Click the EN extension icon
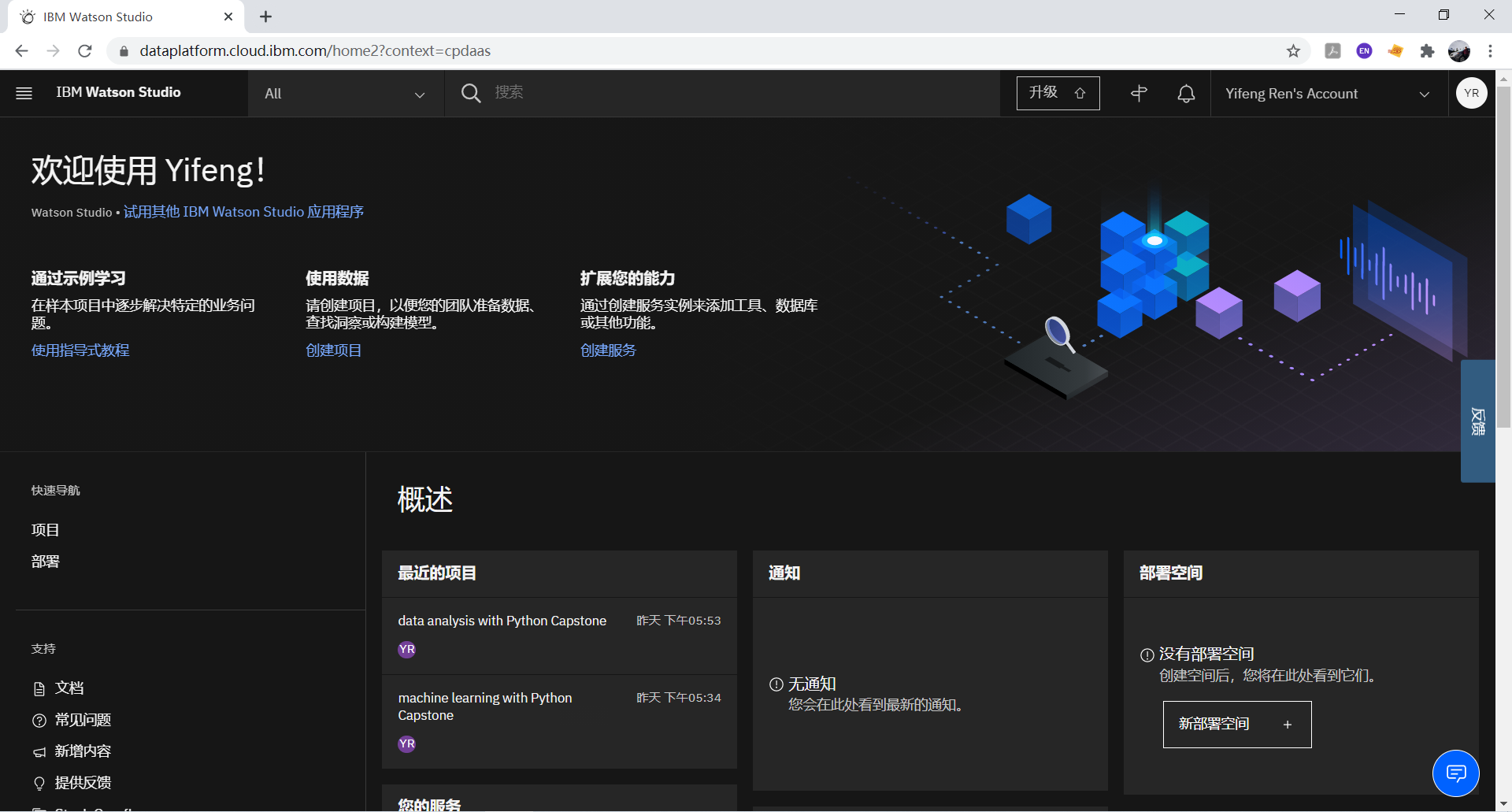 click(1364, 51)
